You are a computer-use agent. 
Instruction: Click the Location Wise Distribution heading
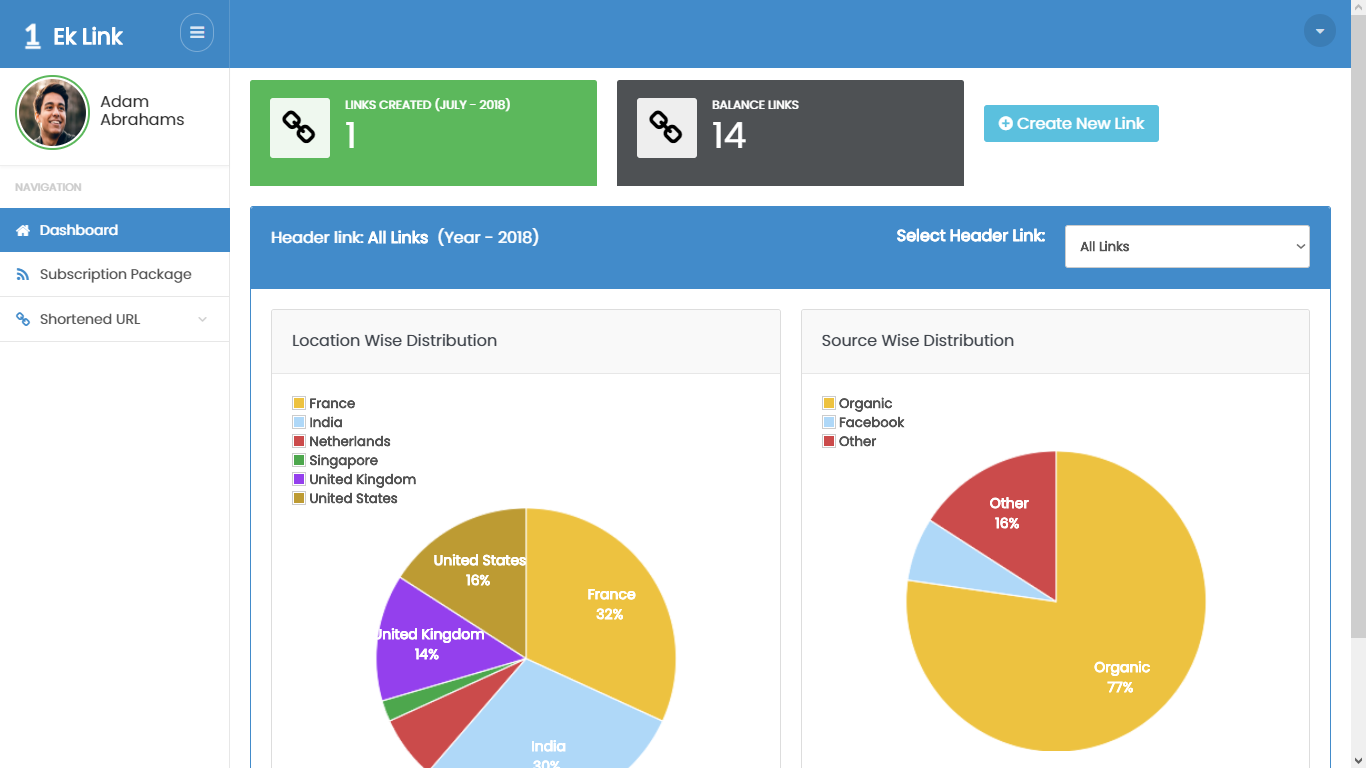(394, 340)
